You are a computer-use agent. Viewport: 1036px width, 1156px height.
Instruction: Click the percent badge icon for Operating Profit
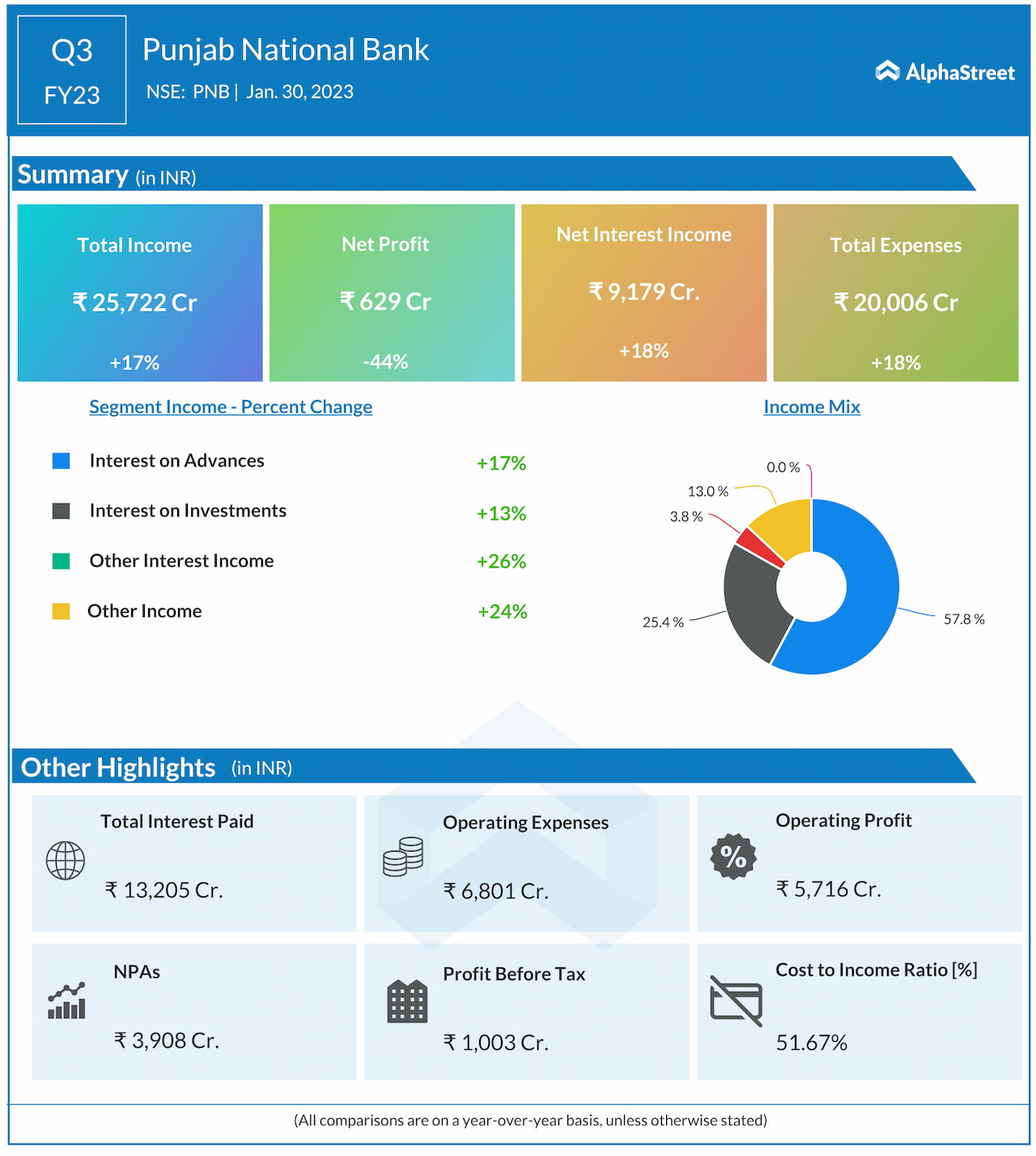[x=733, y=856]
